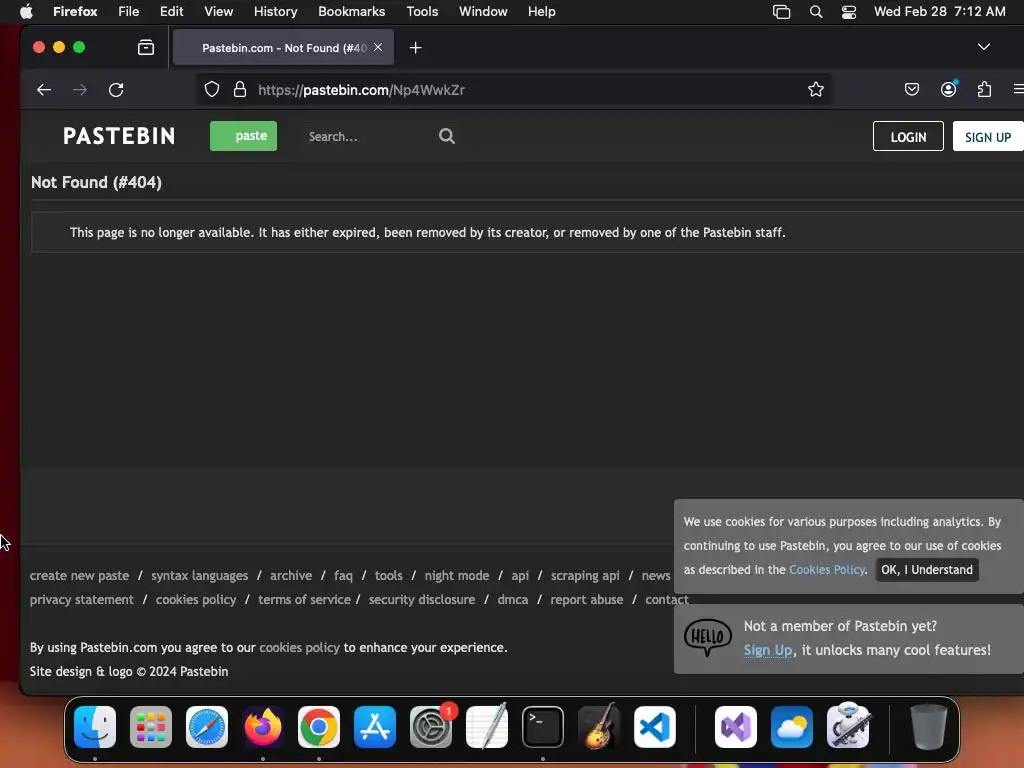The height and width of the screenshot is (768, 1024).
Task: Open the Bookmarks menu
Action: (x=351, y=11)
